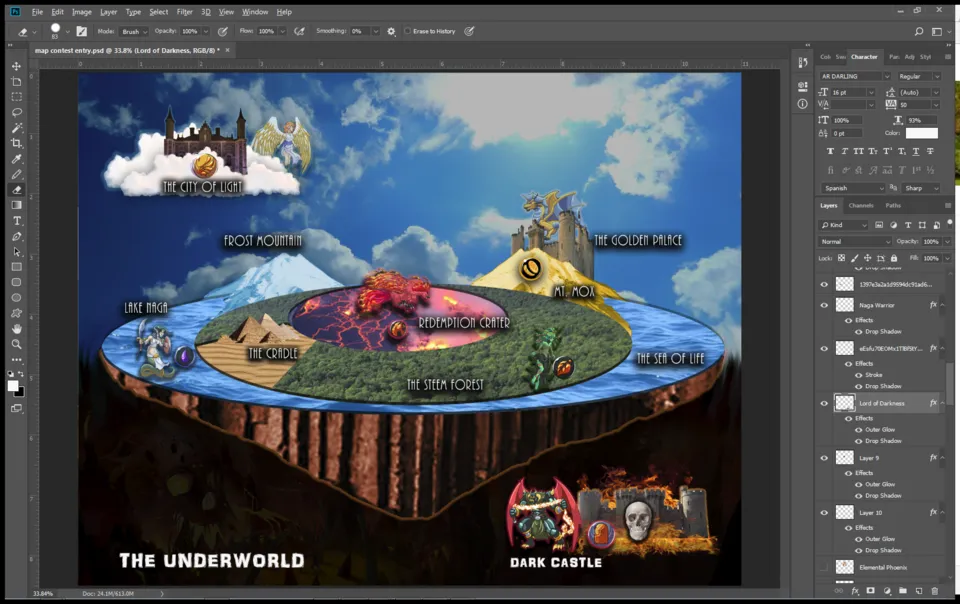Select the Crop tool

pos(17,143)
